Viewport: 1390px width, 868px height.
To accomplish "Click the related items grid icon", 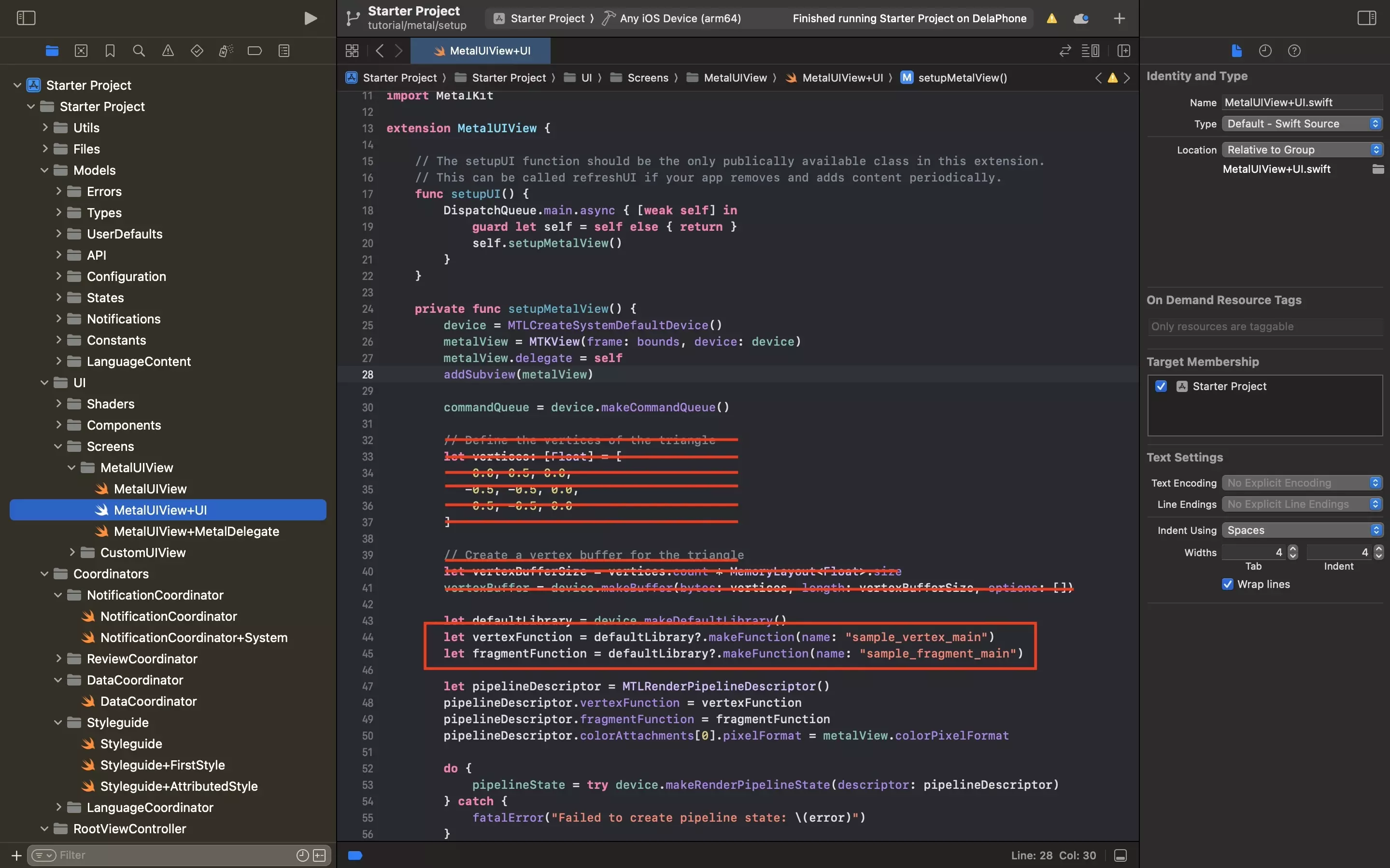I will click(x=352, y=51).
